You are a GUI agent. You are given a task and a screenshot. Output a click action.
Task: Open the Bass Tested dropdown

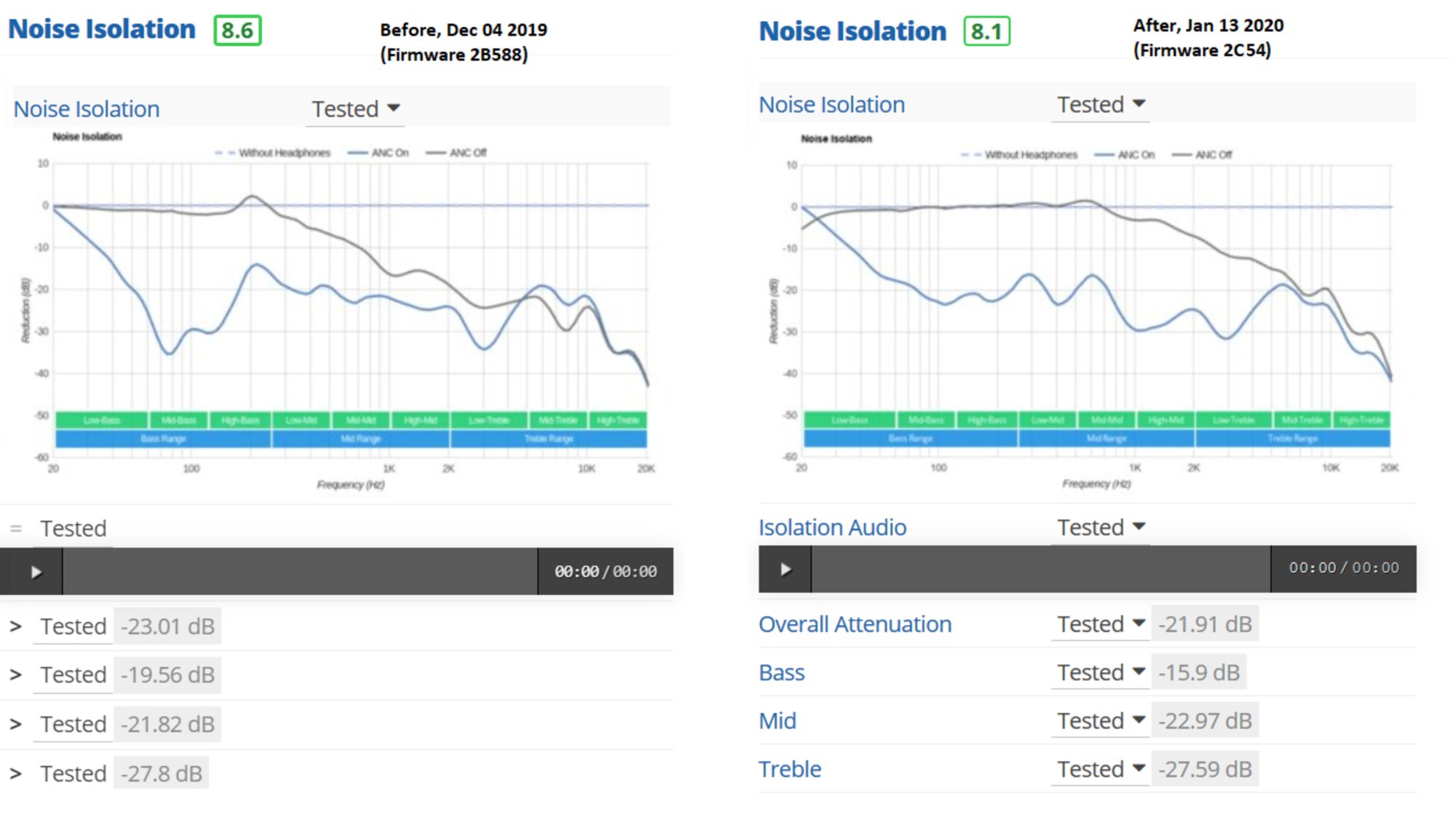(1101, 673)
